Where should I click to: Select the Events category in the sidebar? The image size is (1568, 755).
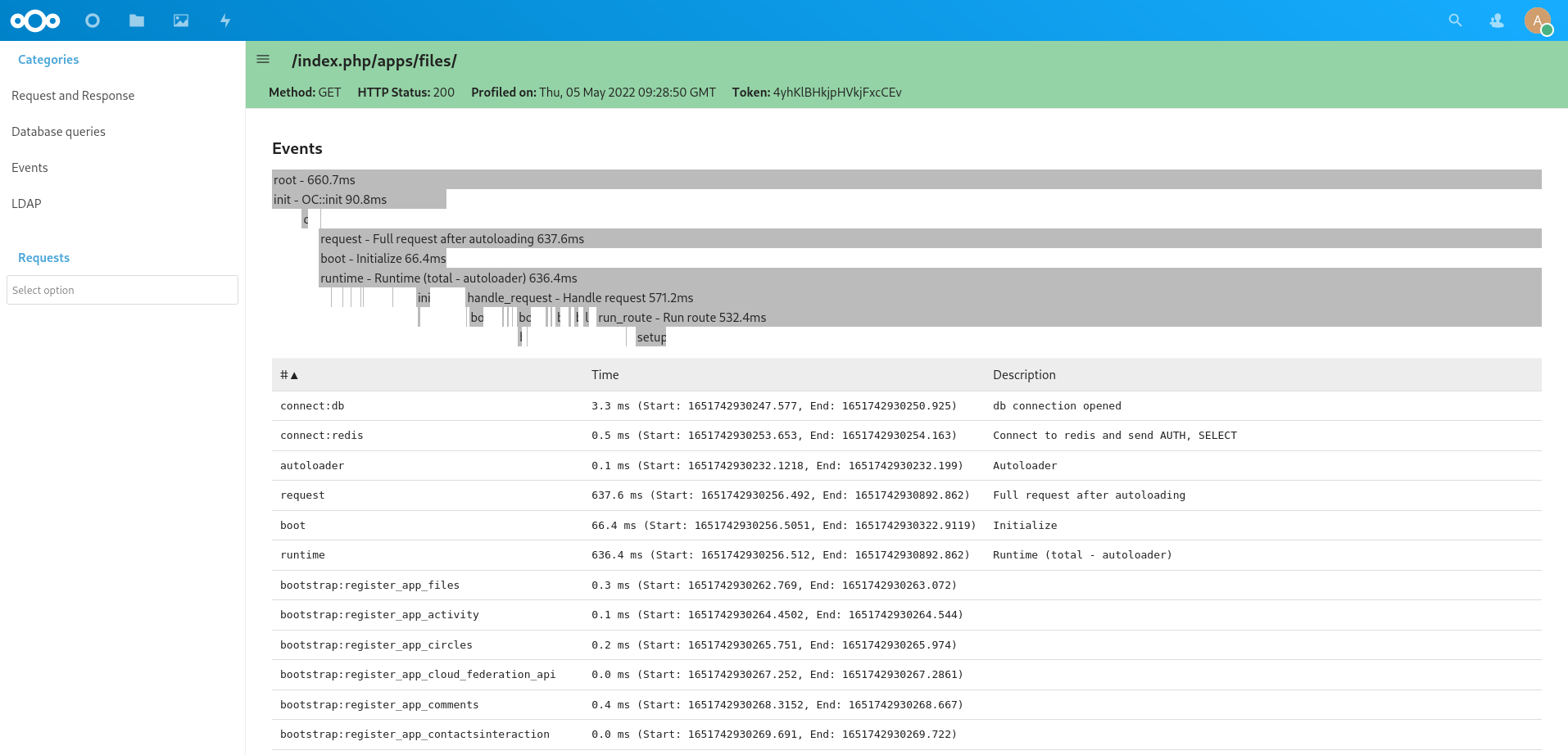coord(29,167)
